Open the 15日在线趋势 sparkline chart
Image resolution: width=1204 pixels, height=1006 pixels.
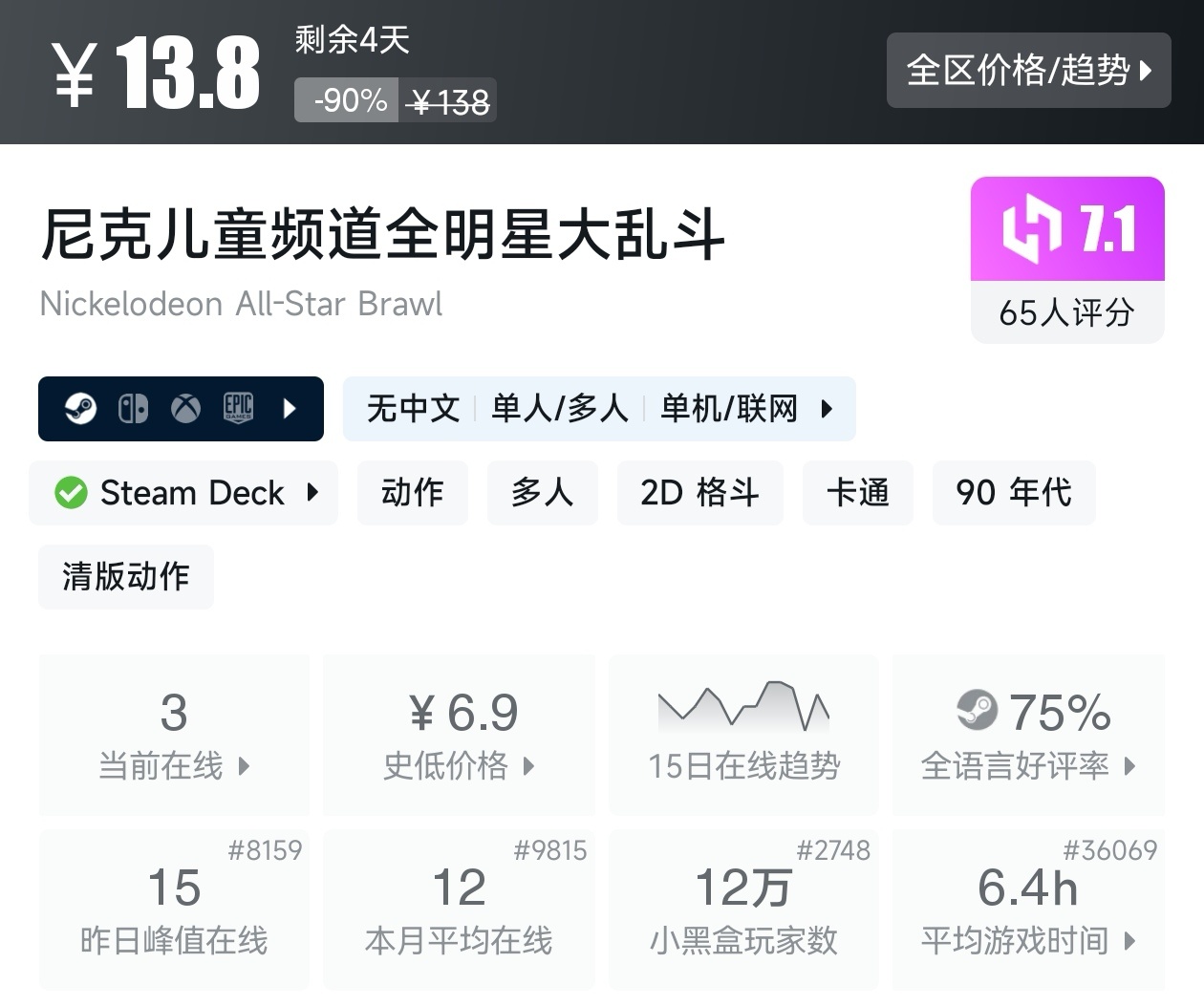pos(743,708)
